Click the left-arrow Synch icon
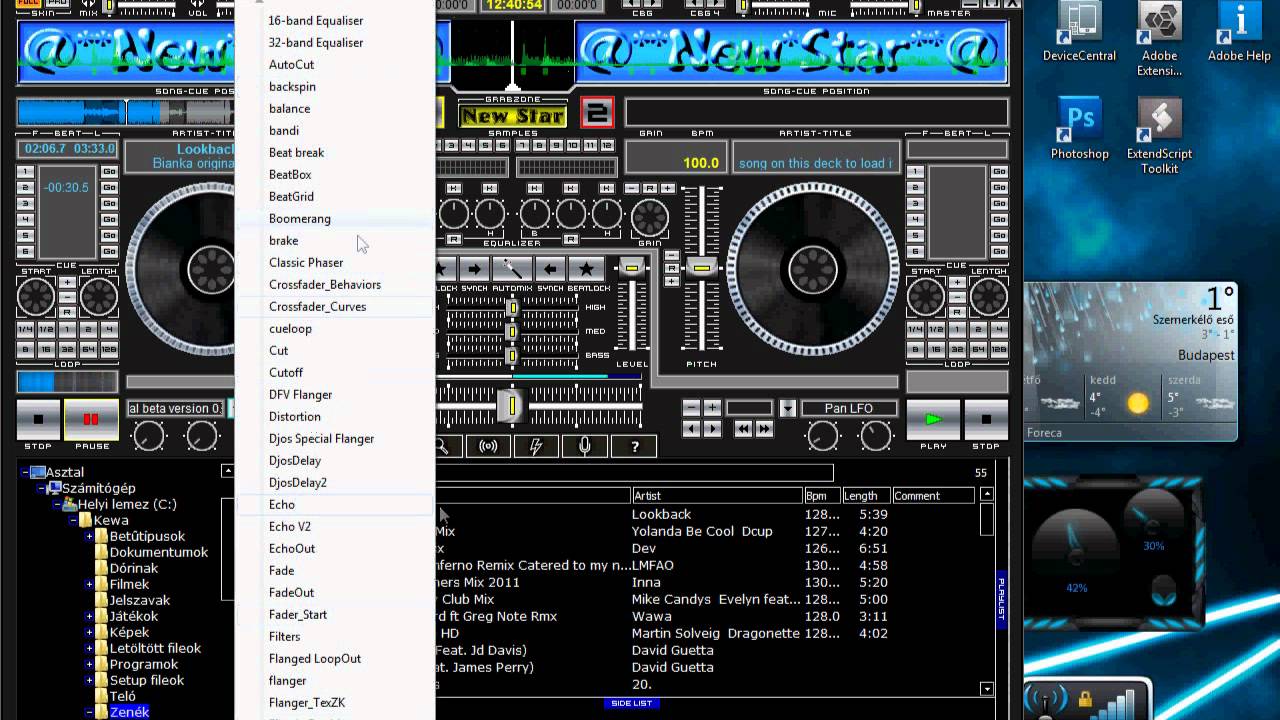 (x=549, y=269)
